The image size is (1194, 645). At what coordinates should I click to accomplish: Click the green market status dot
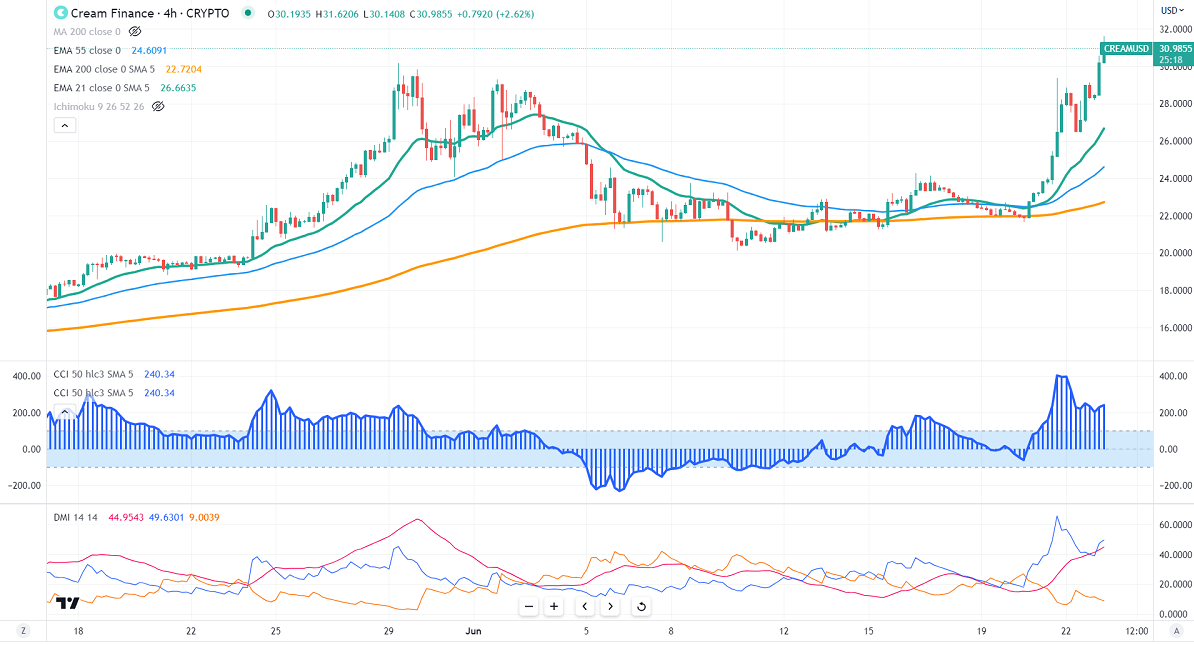click(x=247, y=13)
